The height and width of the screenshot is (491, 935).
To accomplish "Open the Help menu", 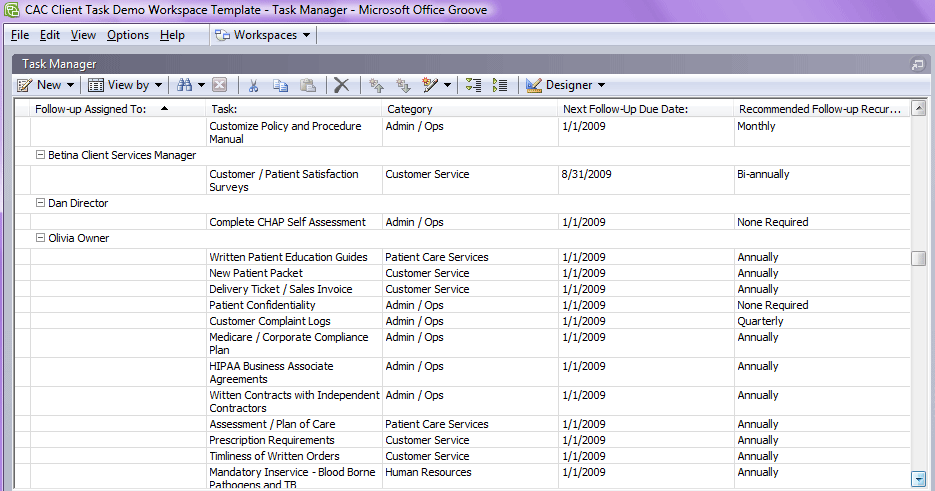I will pos(172,35).
